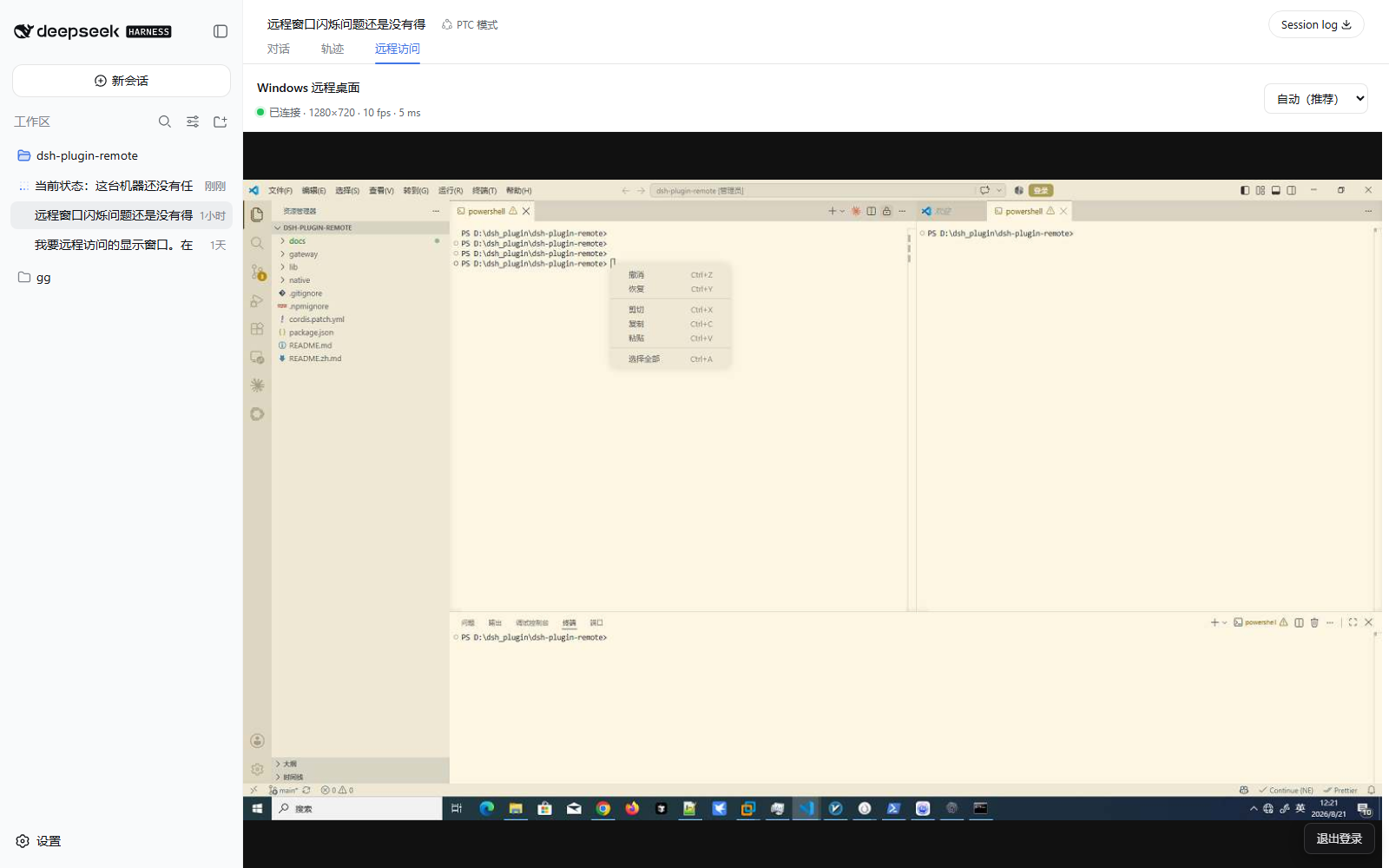
Task: Open Microsoft Edge from the remote taskbar
Action: (x=487, y=808)
